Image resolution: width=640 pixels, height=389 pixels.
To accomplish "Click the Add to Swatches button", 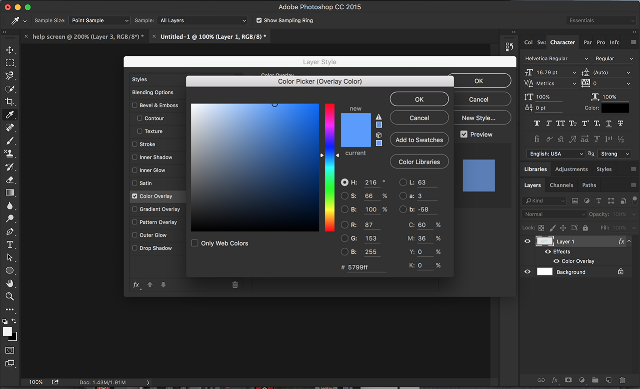I will (419, 140).
